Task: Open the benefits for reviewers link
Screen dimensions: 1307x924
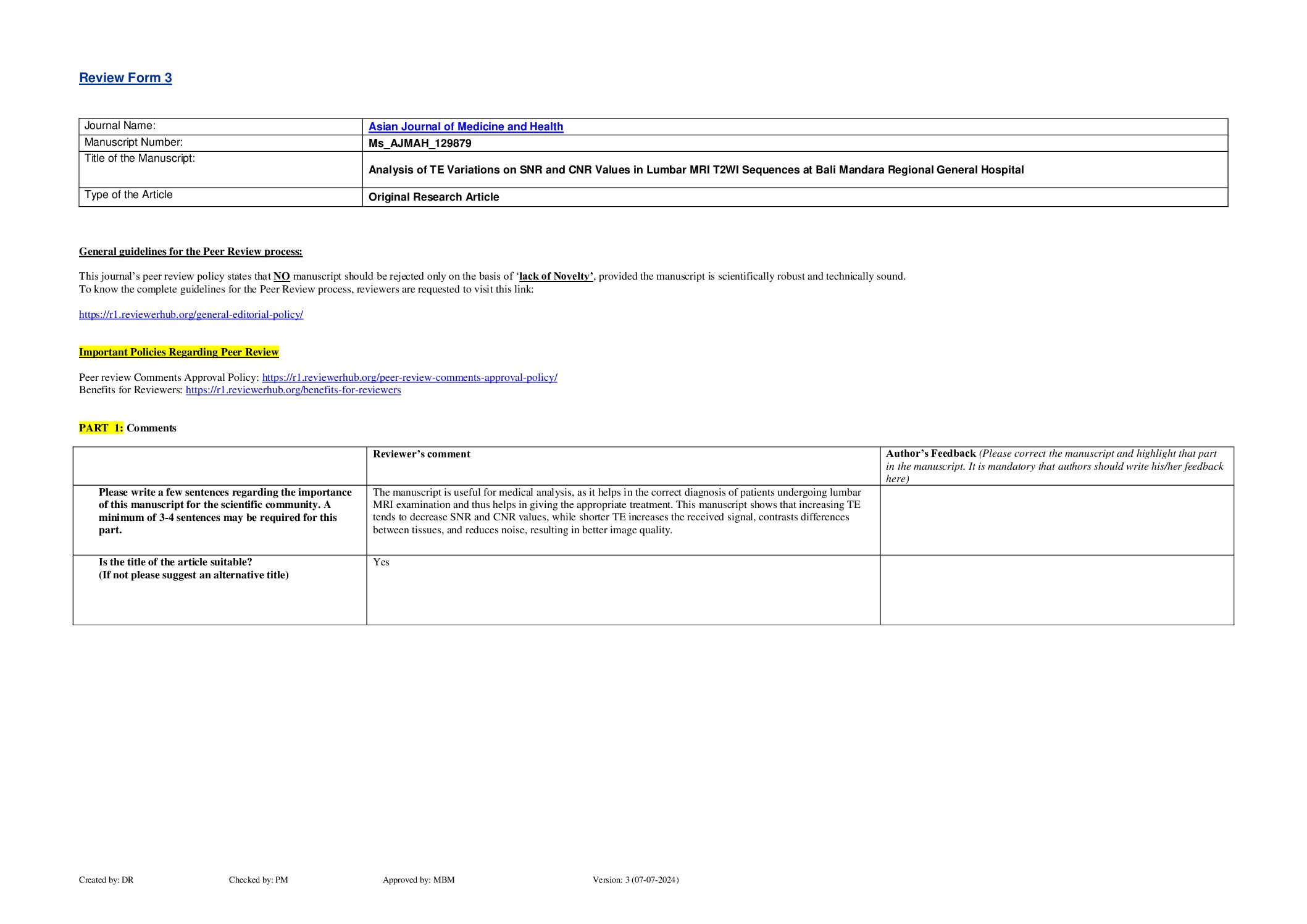Action: (293, 390)
